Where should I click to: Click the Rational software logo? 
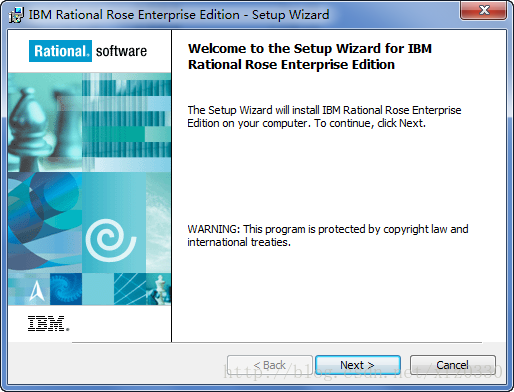[x=88, y=51]
